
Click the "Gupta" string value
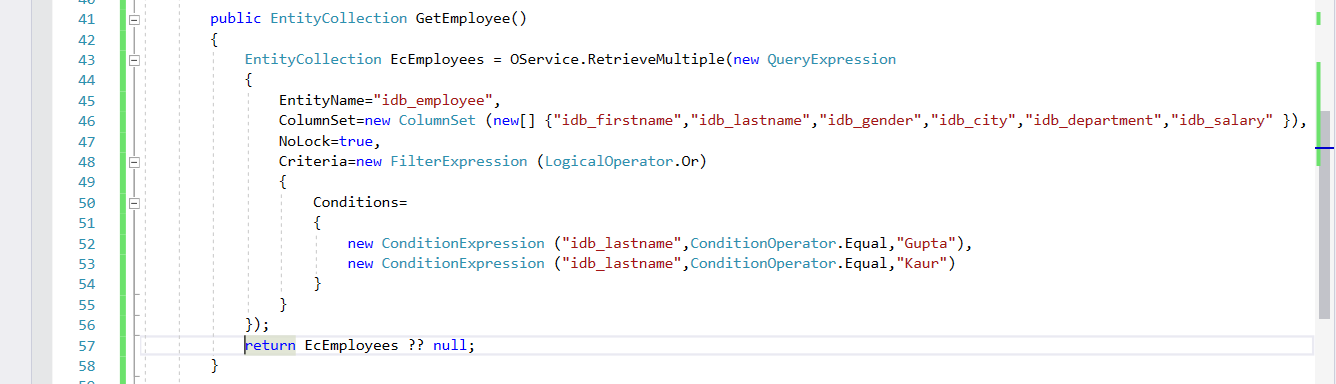point(930,243)
